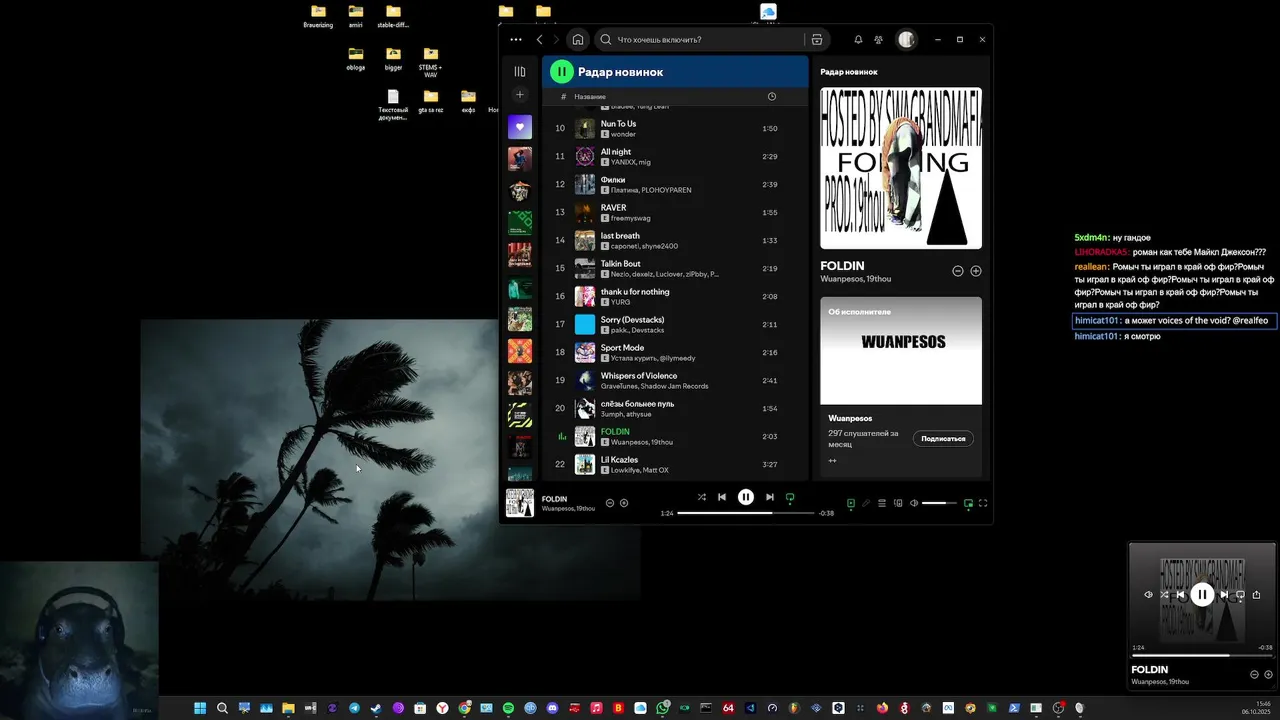Image resolution: width=1280 pixels, height=720 pixels.
Task: Toggle shuffle in the miniplayer window
Action: click(1164, 594)
